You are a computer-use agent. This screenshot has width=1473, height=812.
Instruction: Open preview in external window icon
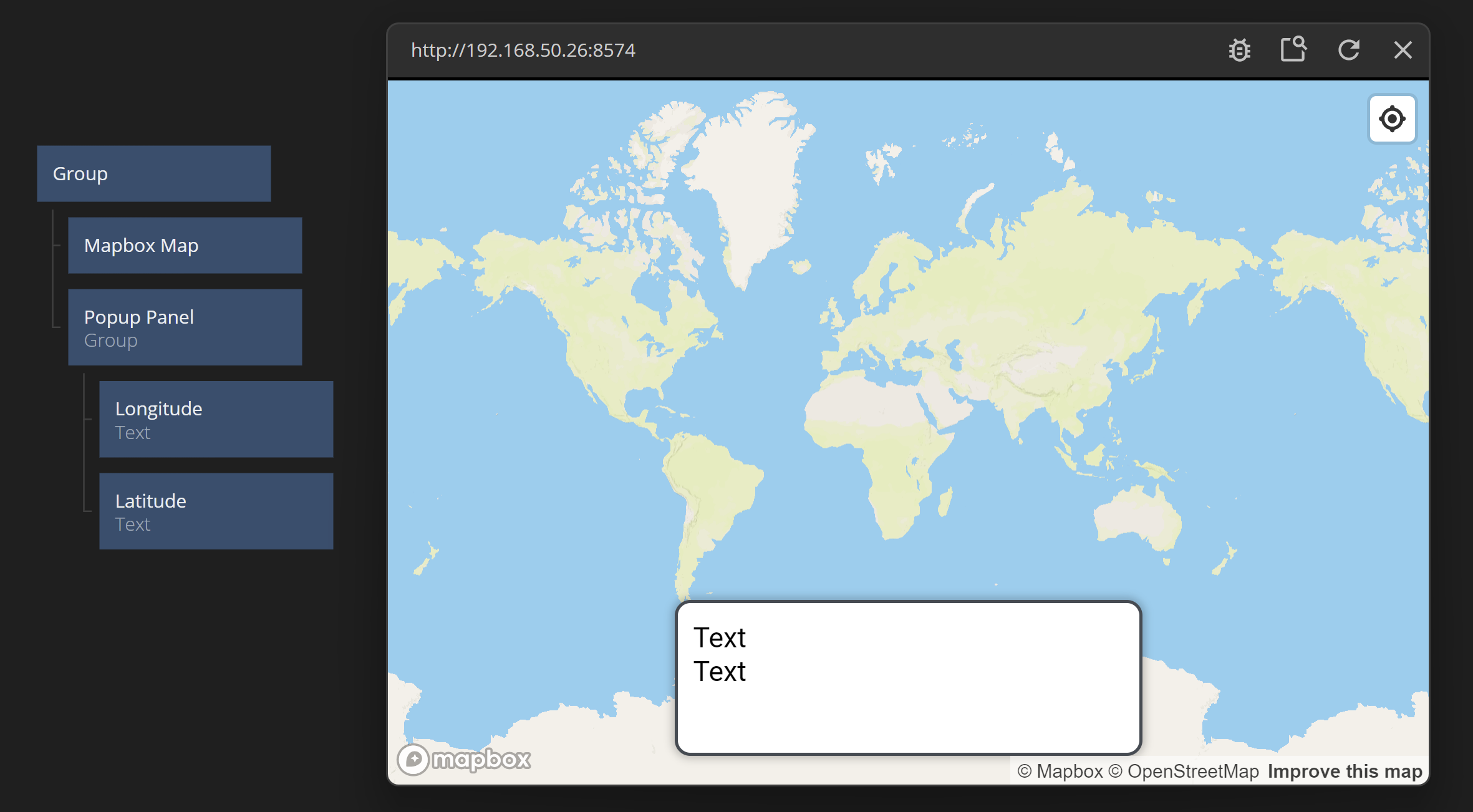(1293, 49)
